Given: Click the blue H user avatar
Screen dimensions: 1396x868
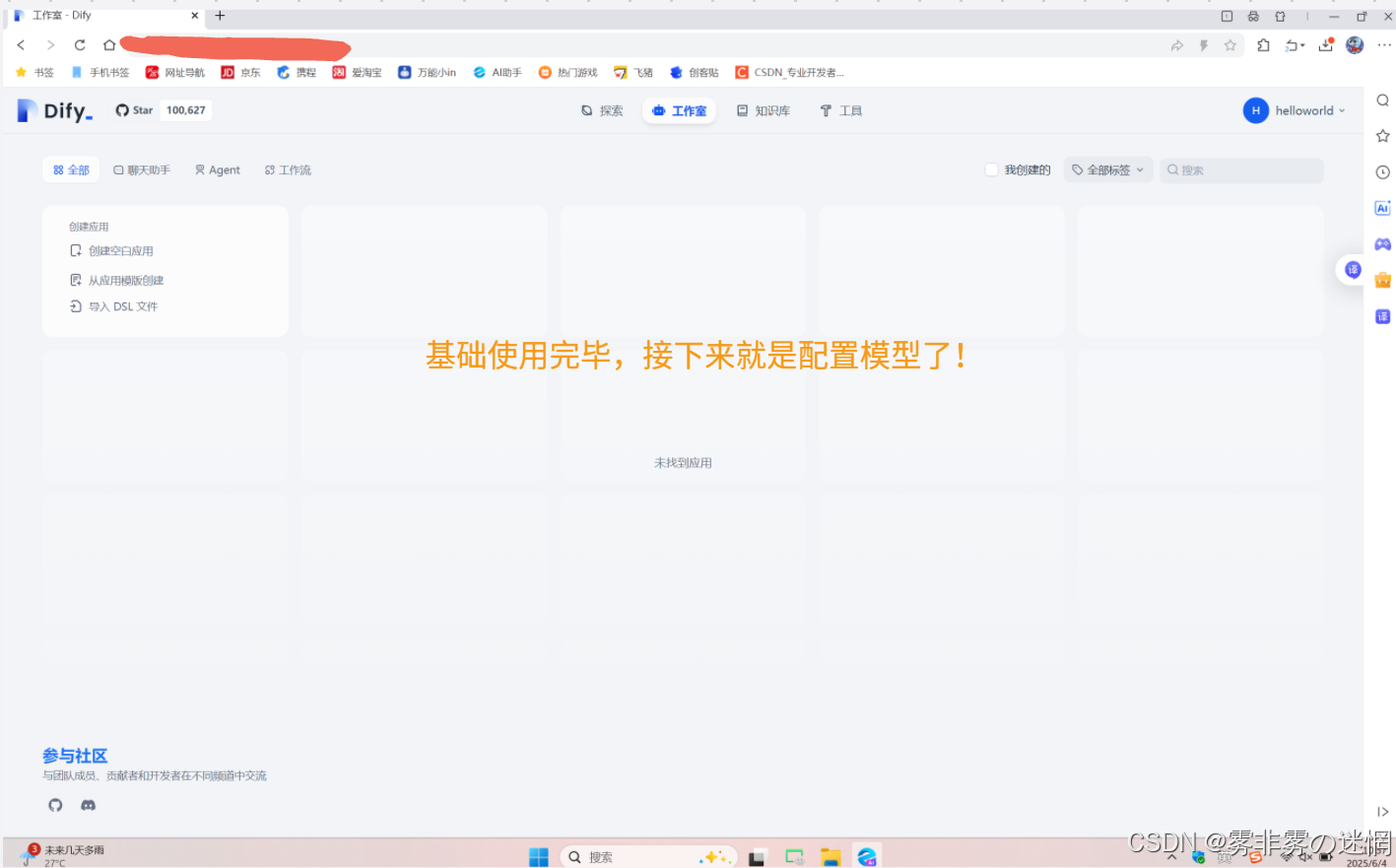Looking at the screenshot, I should [x=1255, y=111].
